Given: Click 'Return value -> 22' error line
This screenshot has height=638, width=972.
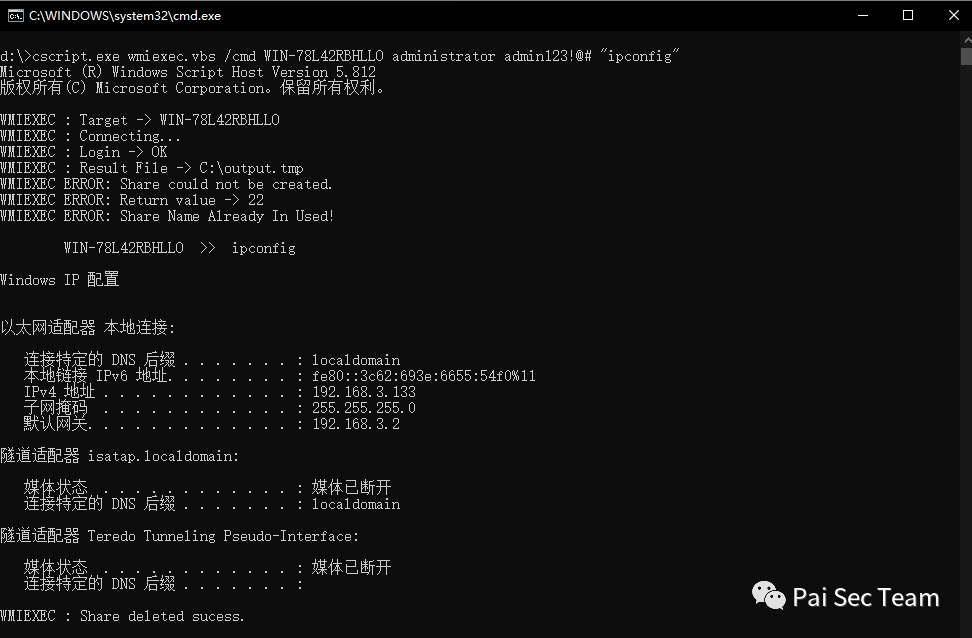Looking at the screenshot, I should [132, 200].
